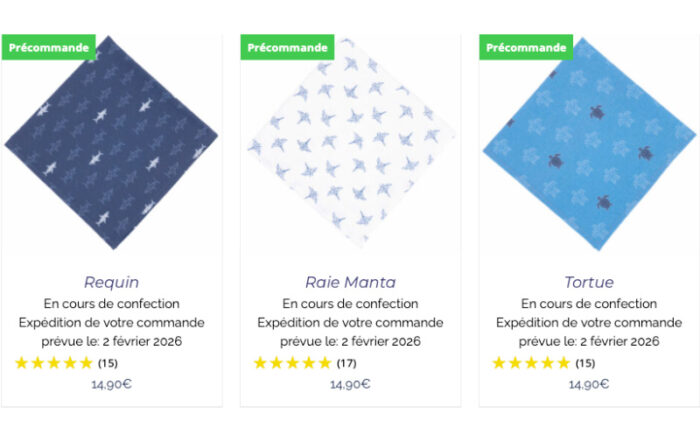700x441 pixels.
Task: Open the (17) reviews count for Raie Manta
Action: (346, 363)
